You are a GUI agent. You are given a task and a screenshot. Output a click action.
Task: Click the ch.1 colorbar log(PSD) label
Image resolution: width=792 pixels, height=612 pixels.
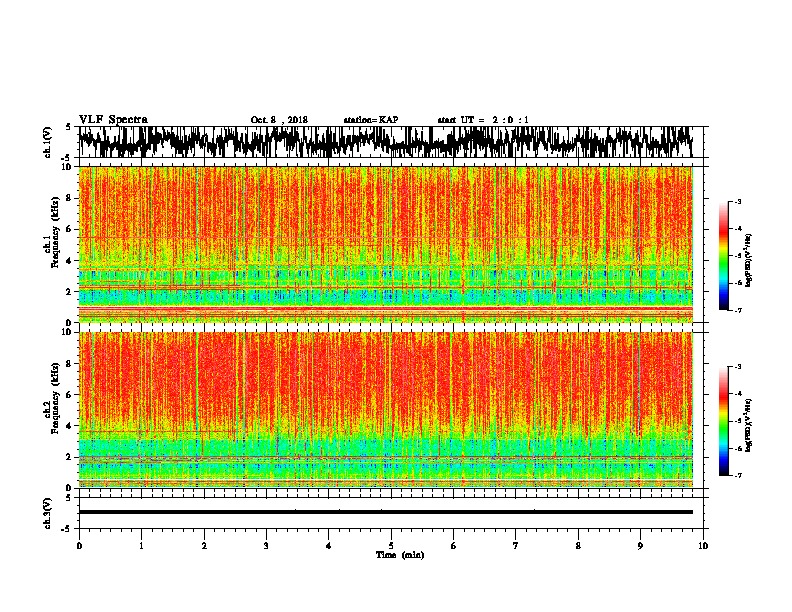tap(748, 260)
